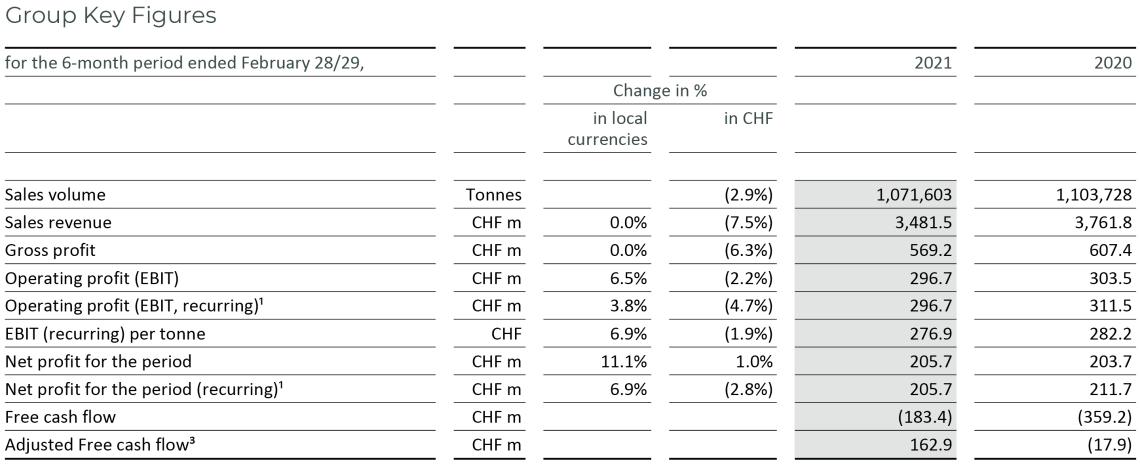Select the Sales volume row label

(x=55, y=195)
